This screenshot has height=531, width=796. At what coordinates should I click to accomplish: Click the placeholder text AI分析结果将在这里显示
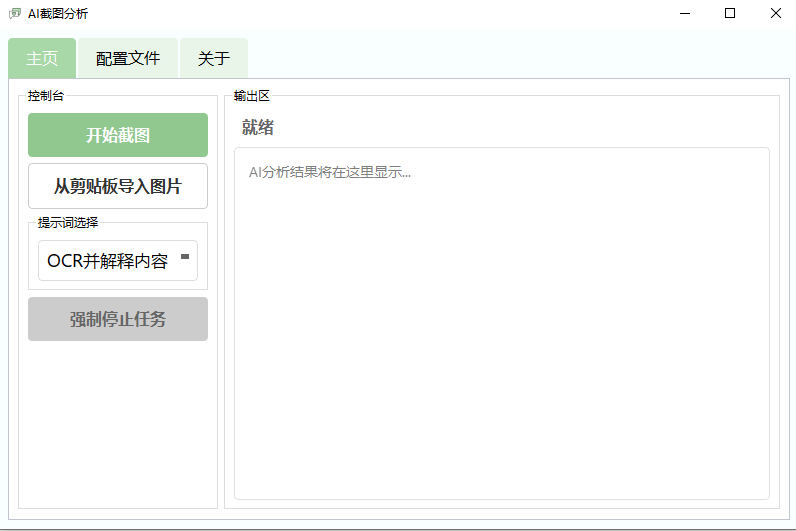(330, 172)
